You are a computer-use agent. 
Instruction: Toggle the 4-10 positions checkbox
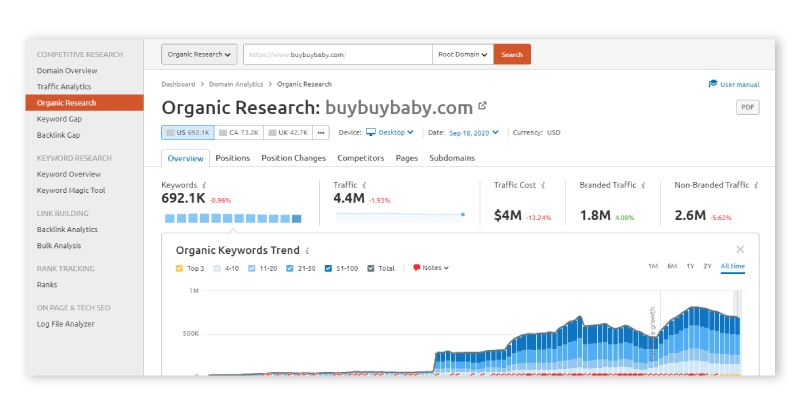[x=217, y=268]
